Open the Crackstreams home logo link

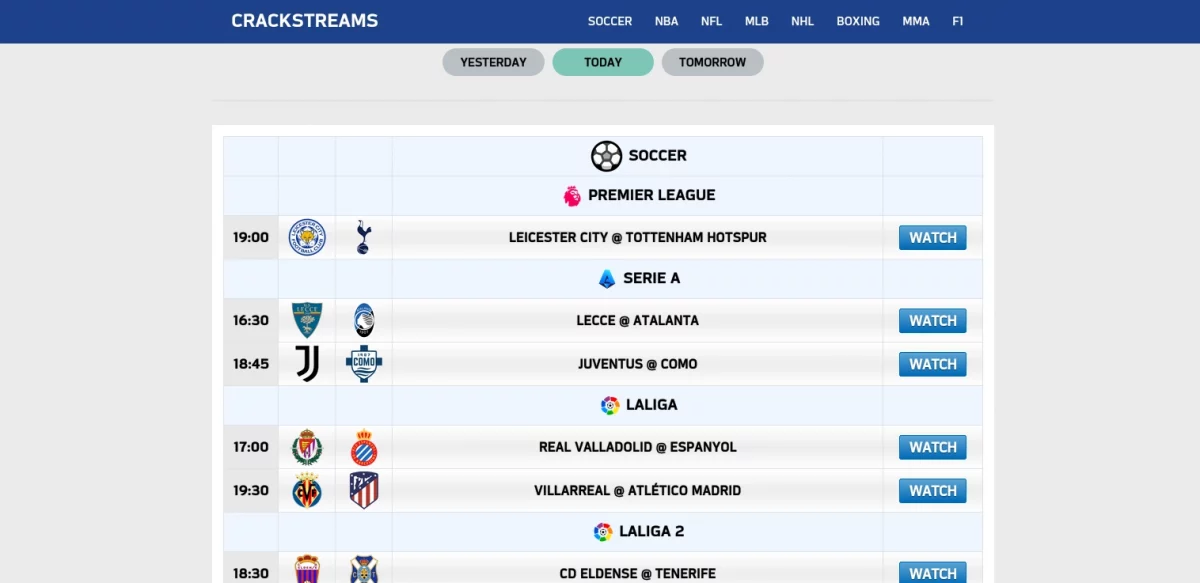tap(304, 21)
